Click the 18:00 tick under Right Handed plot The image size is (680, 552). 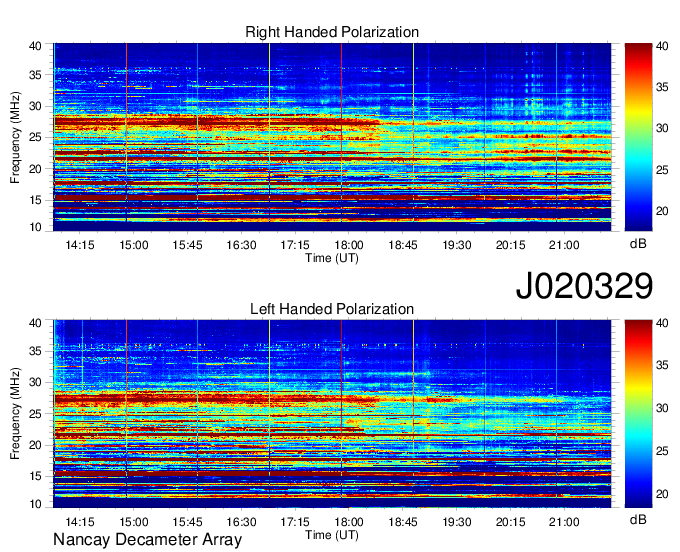point(349,245)
